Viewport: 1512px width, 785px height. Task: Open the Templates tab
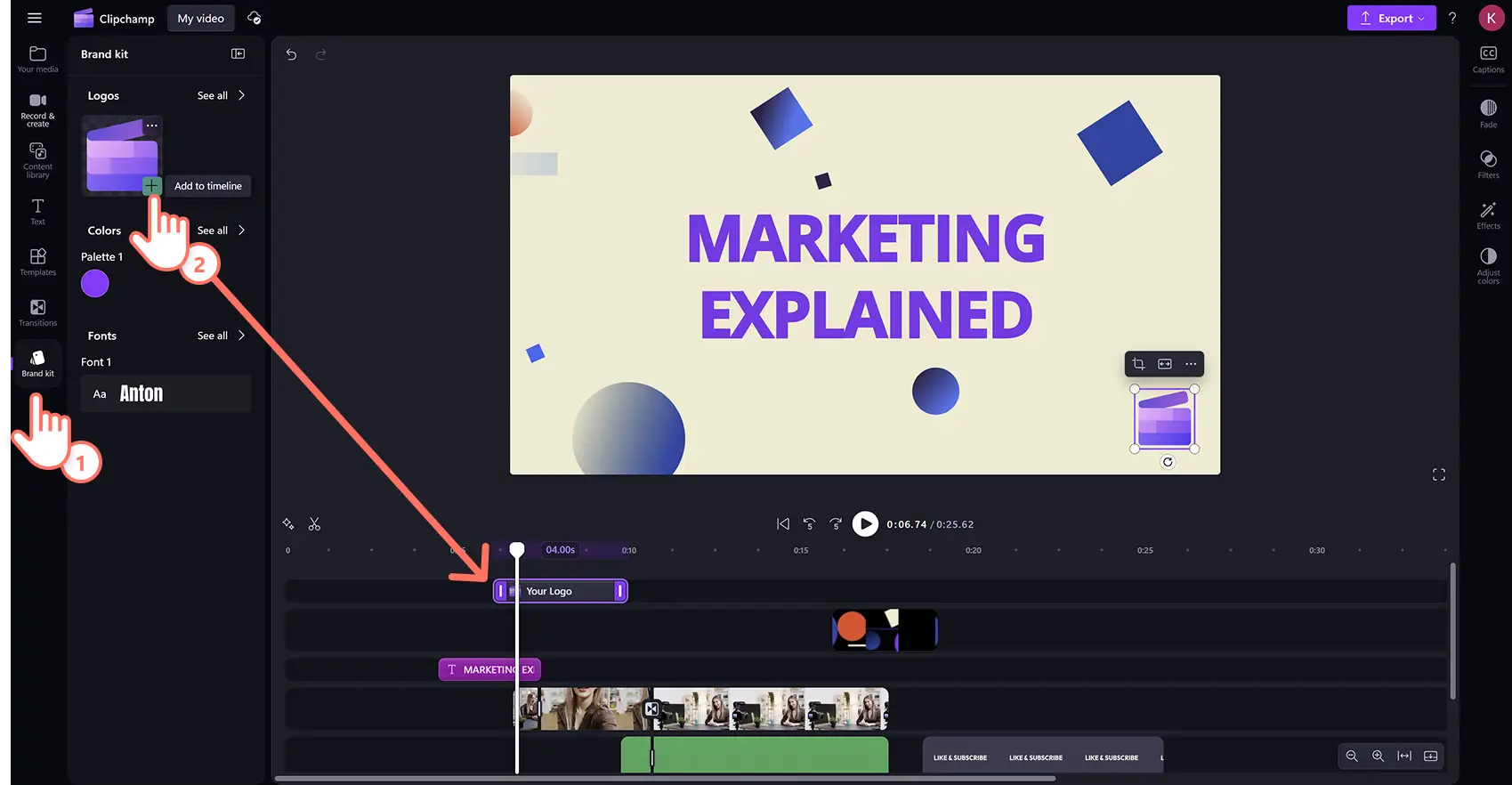[x=37, y=262]
